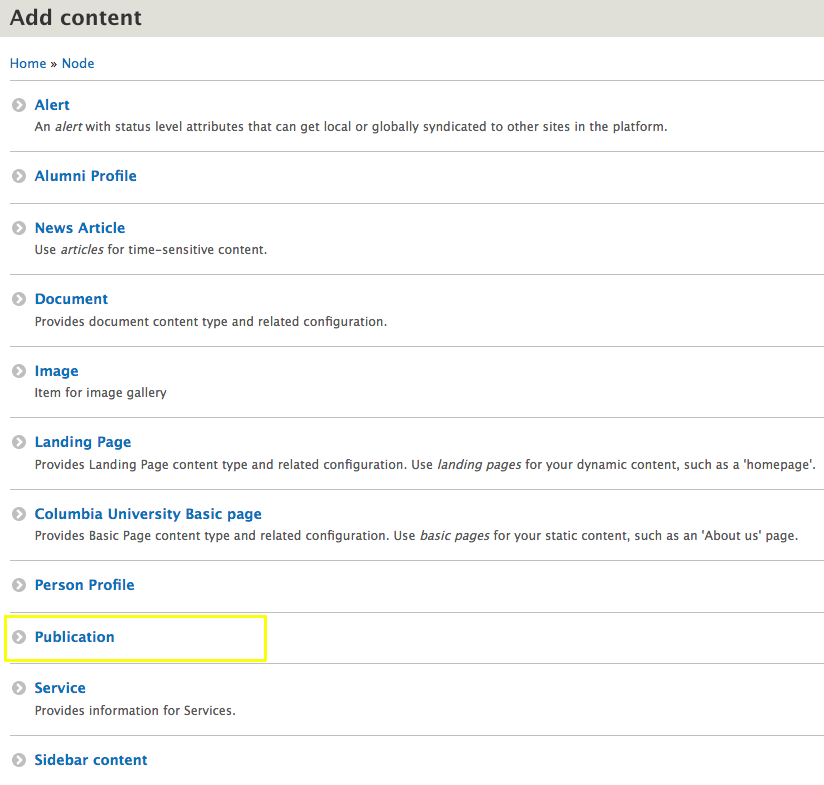Open the Node breadcrumb link

pos(77,63)
